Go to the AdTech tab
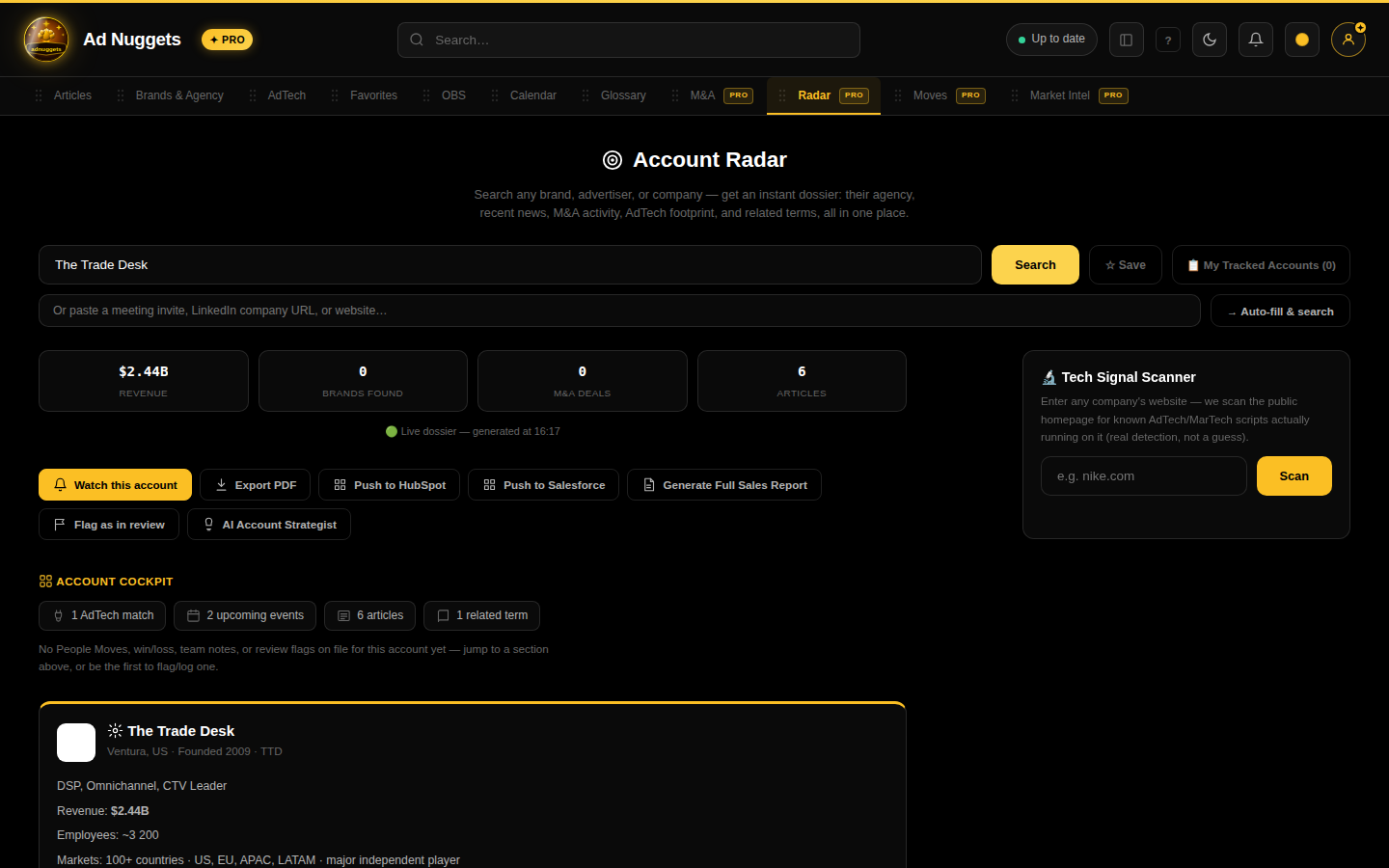Image resolution: width=1389 pixels, height=868 pixels. pyautogui.click(x=286, y=95)
